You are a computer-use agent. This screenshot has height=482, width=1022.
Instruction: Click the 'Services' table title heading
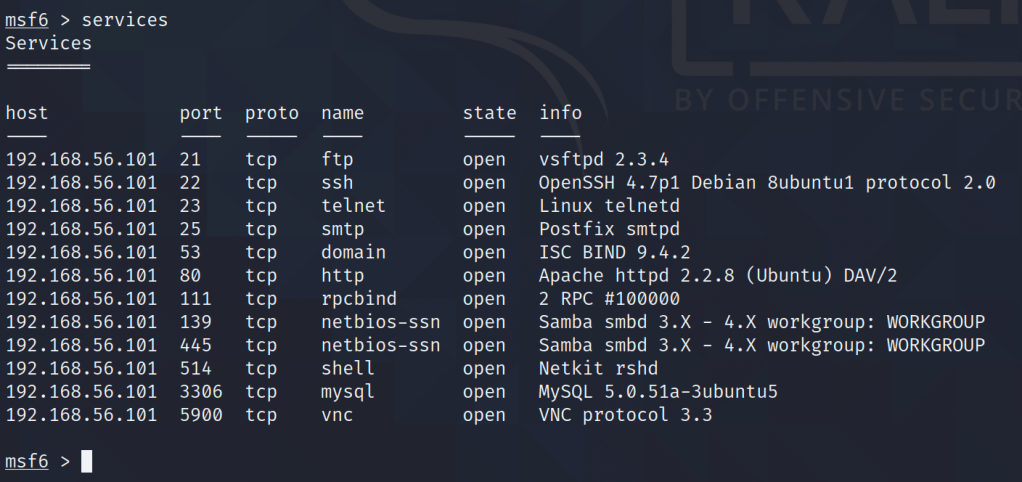[x=48, y=43]
